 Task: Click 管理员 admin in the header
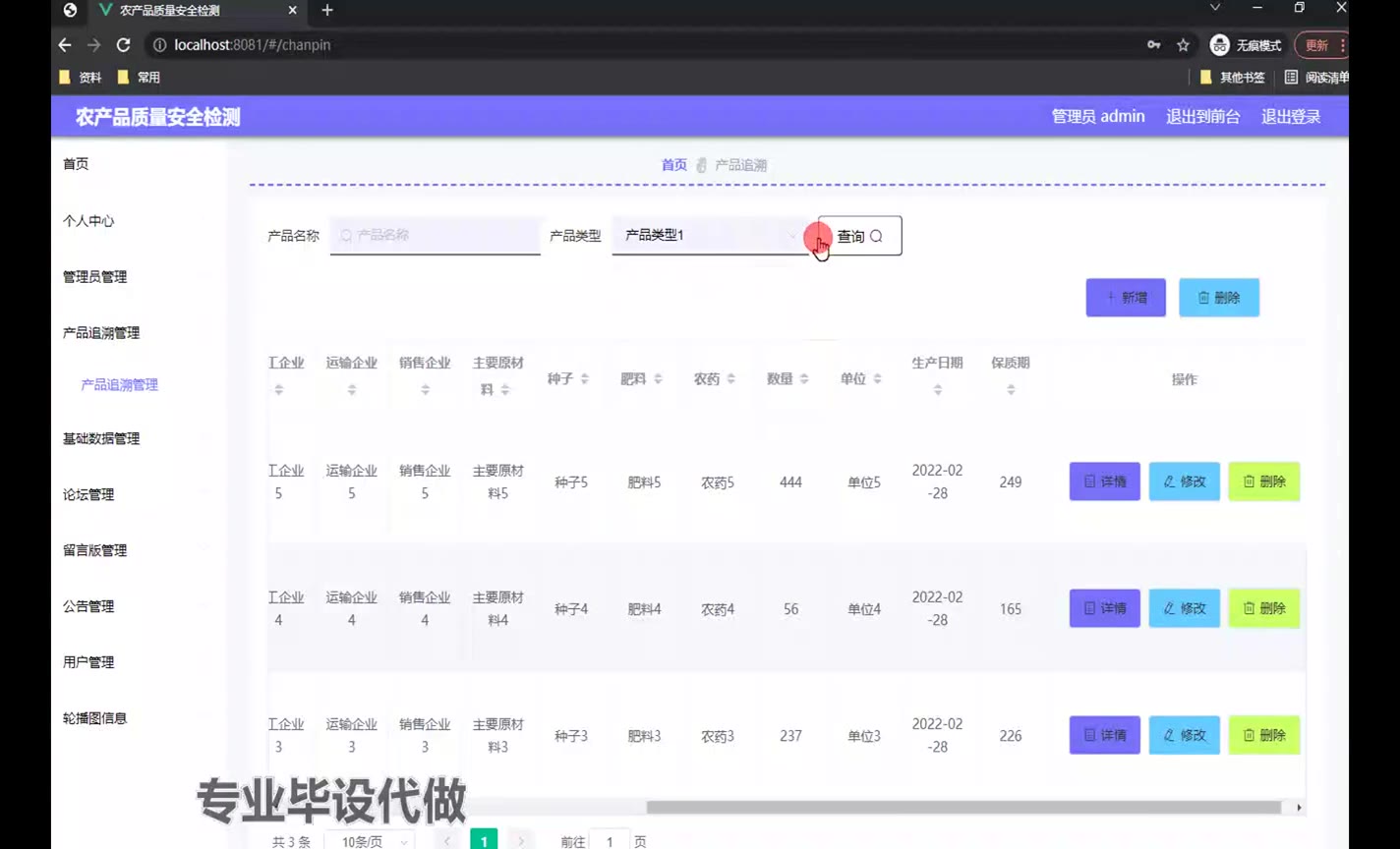1098,116
